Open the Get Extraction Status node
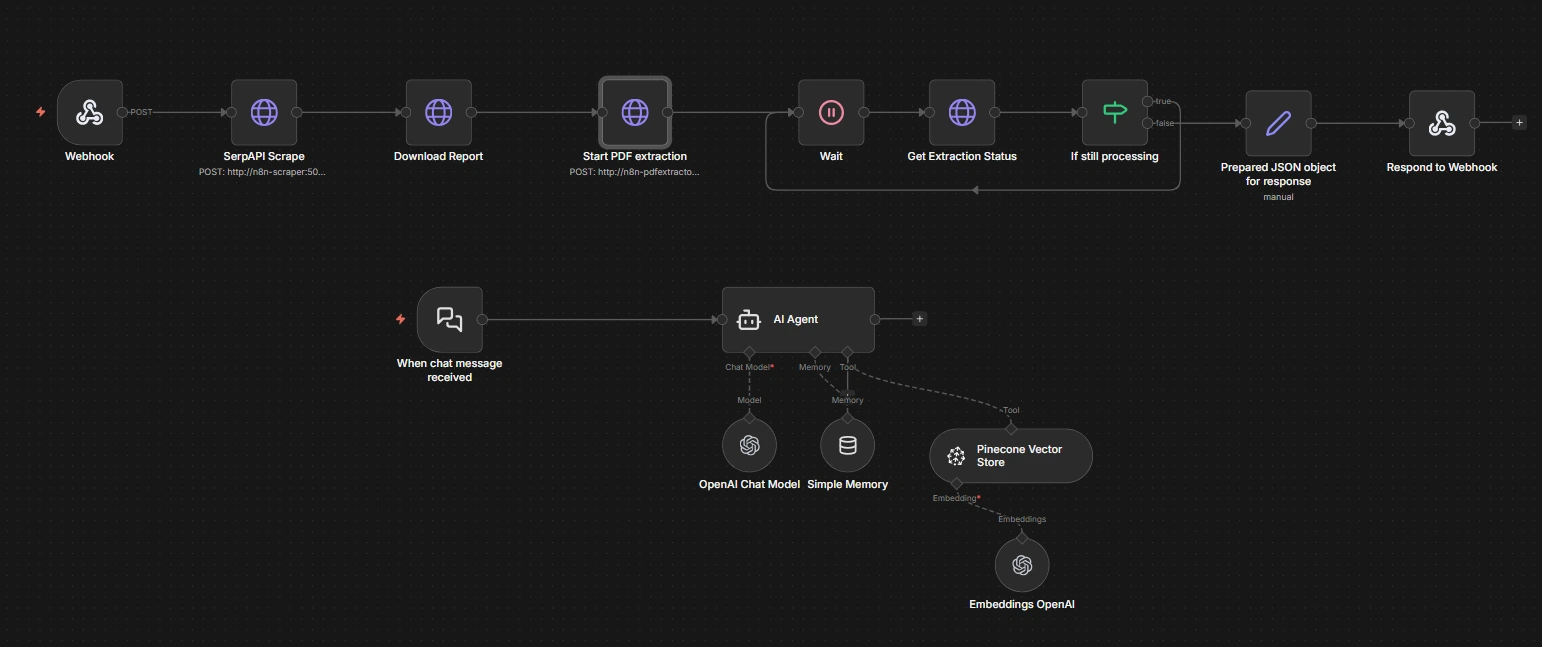Image resolution: width=1542 pixels, height=647 pixels. [962, 113]
